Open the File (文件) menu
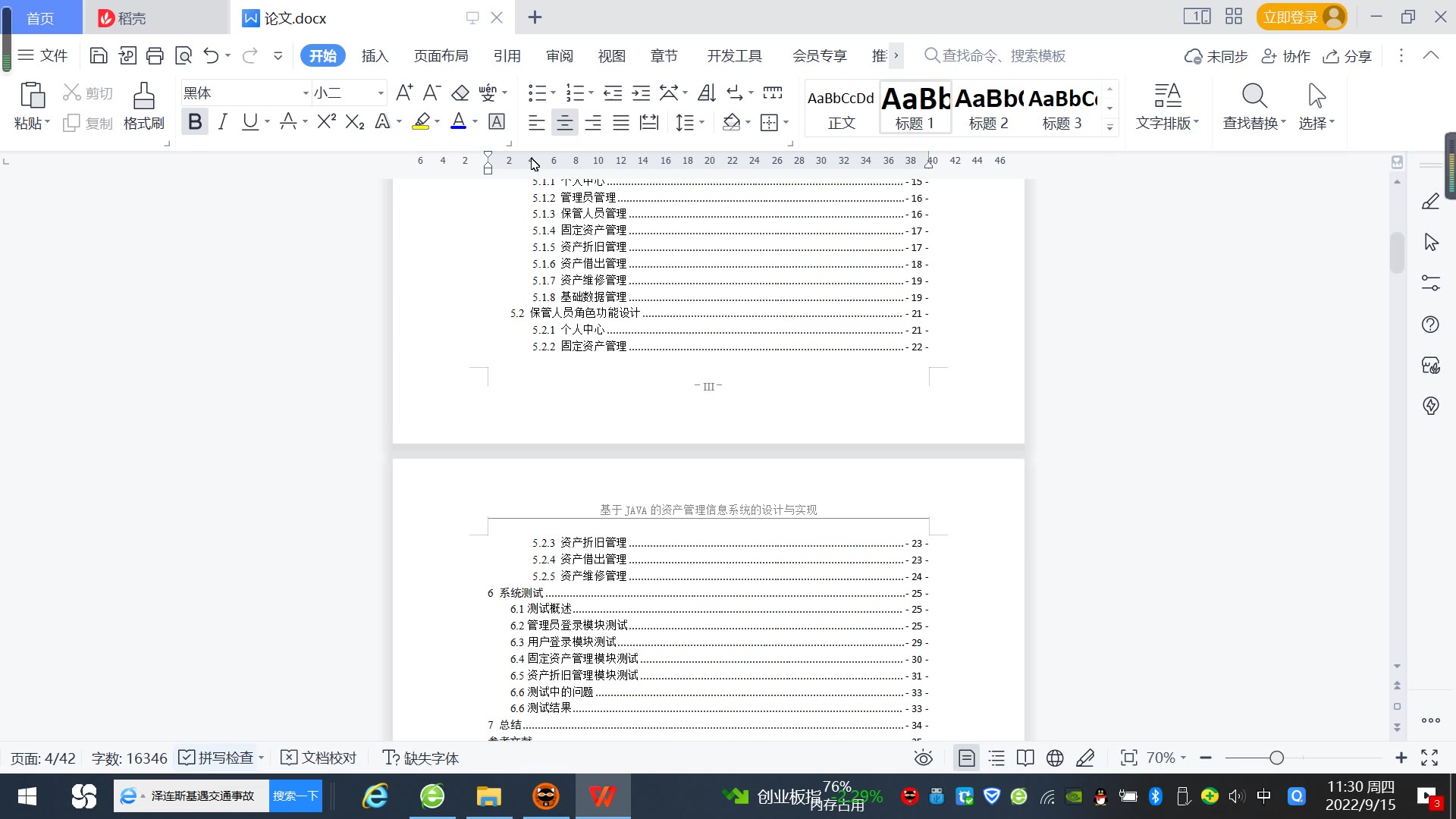The image size is (1456, 819). coord(43,55)
